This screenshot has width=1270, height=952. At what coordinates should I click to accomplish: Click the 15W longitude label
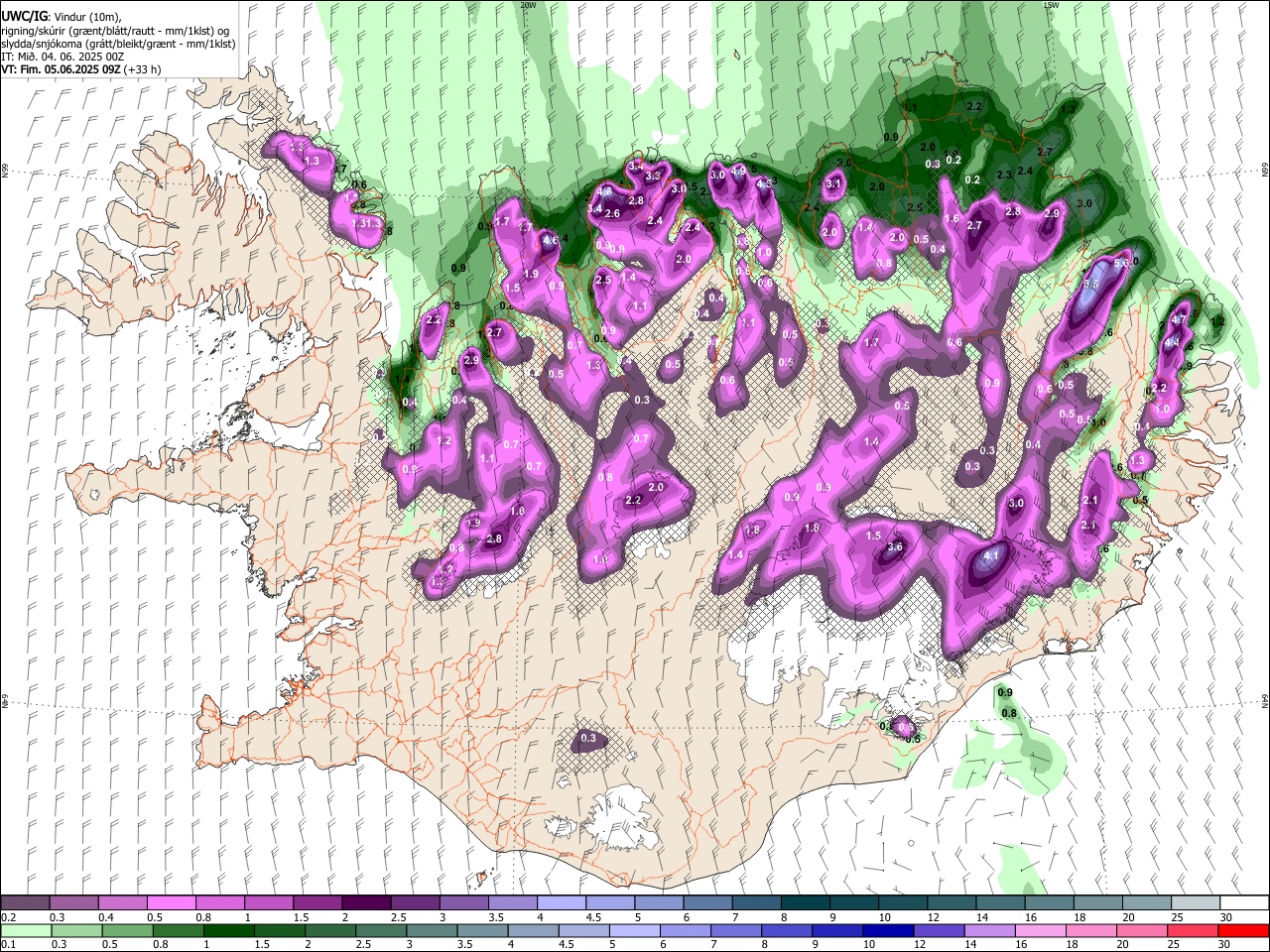[1051, 5]
